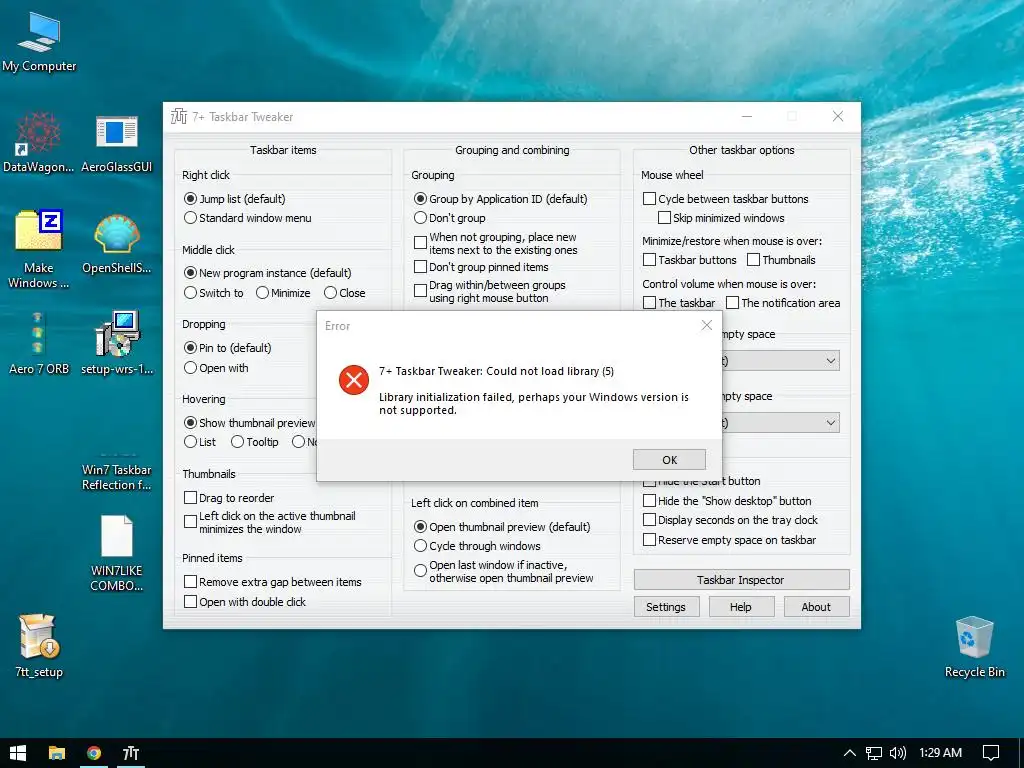Select Open thumbnail preview (default) option
This screenshot has height=768, width=1024.
(x=502, y=526)
